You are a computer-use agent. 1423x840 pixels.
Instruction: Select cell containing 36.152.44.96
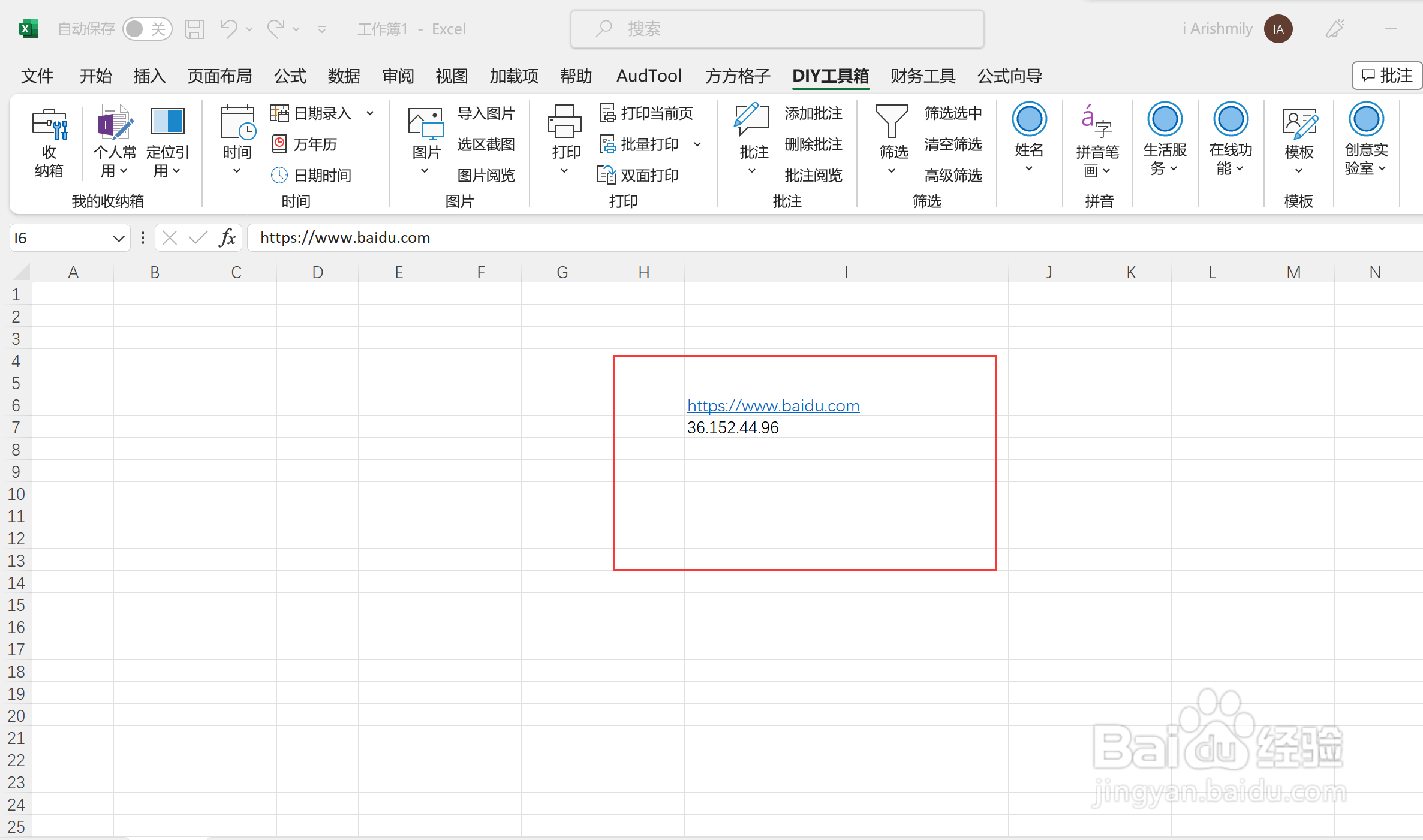[x=846, y=428]
